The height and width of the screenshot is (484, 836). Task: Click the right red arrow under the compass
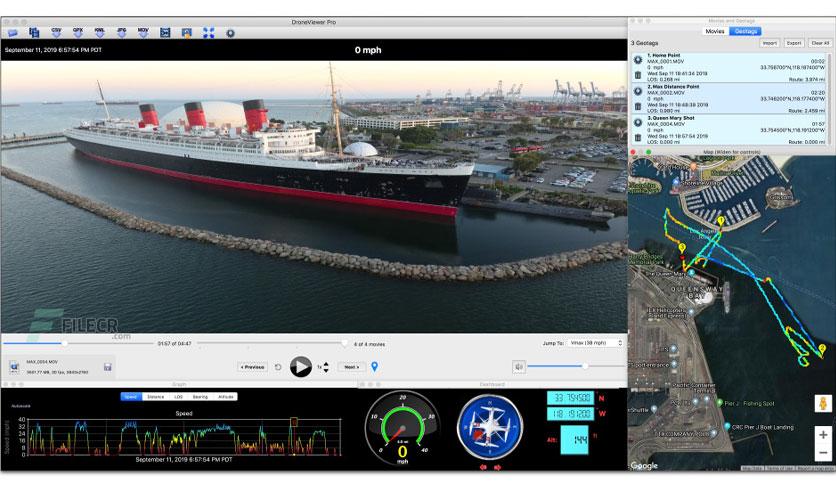(x=497, y=467)
